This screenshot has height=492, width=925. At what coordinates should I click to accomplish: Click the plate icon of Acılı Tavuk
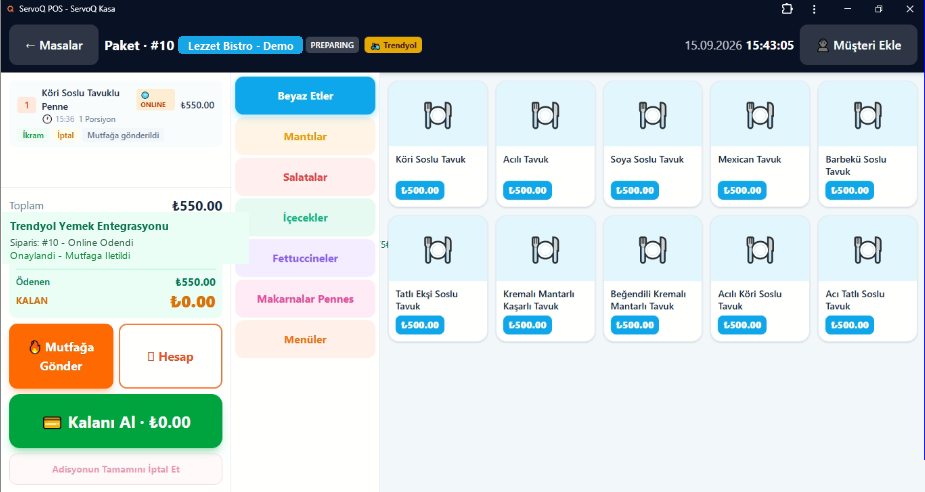[545, 115]
